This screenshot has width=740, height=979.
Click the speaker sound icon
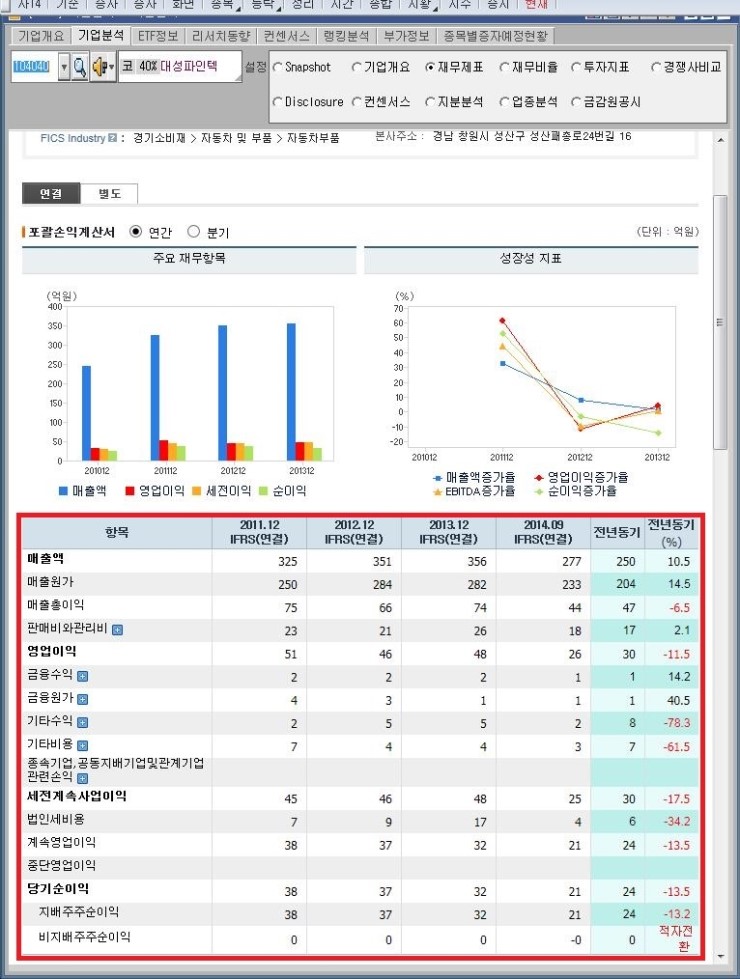[x=100, y=66]
